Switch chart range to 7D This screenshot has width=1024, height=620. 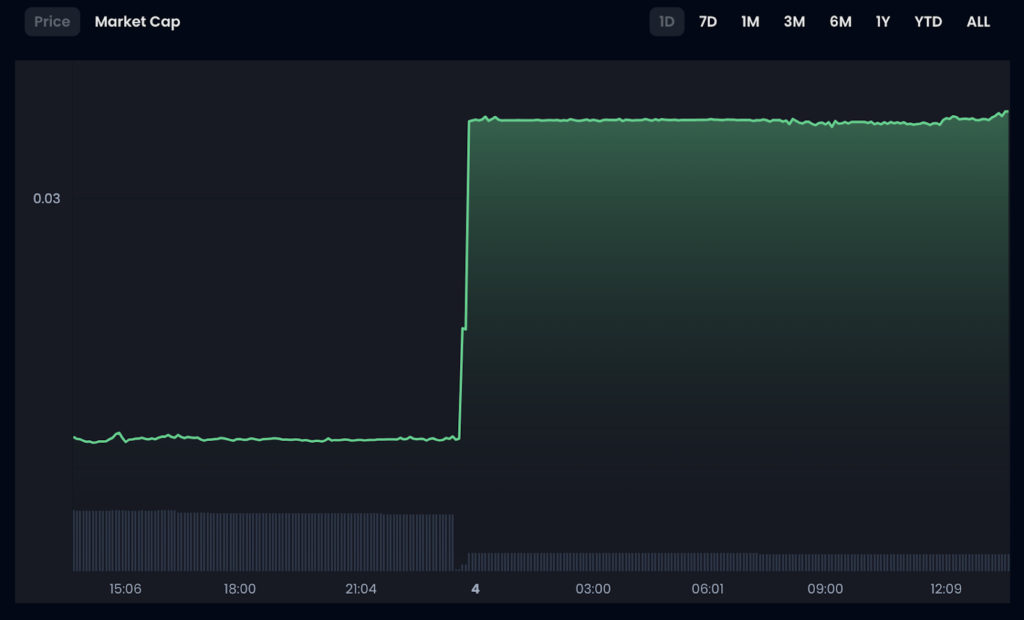(x=708, y=21)
